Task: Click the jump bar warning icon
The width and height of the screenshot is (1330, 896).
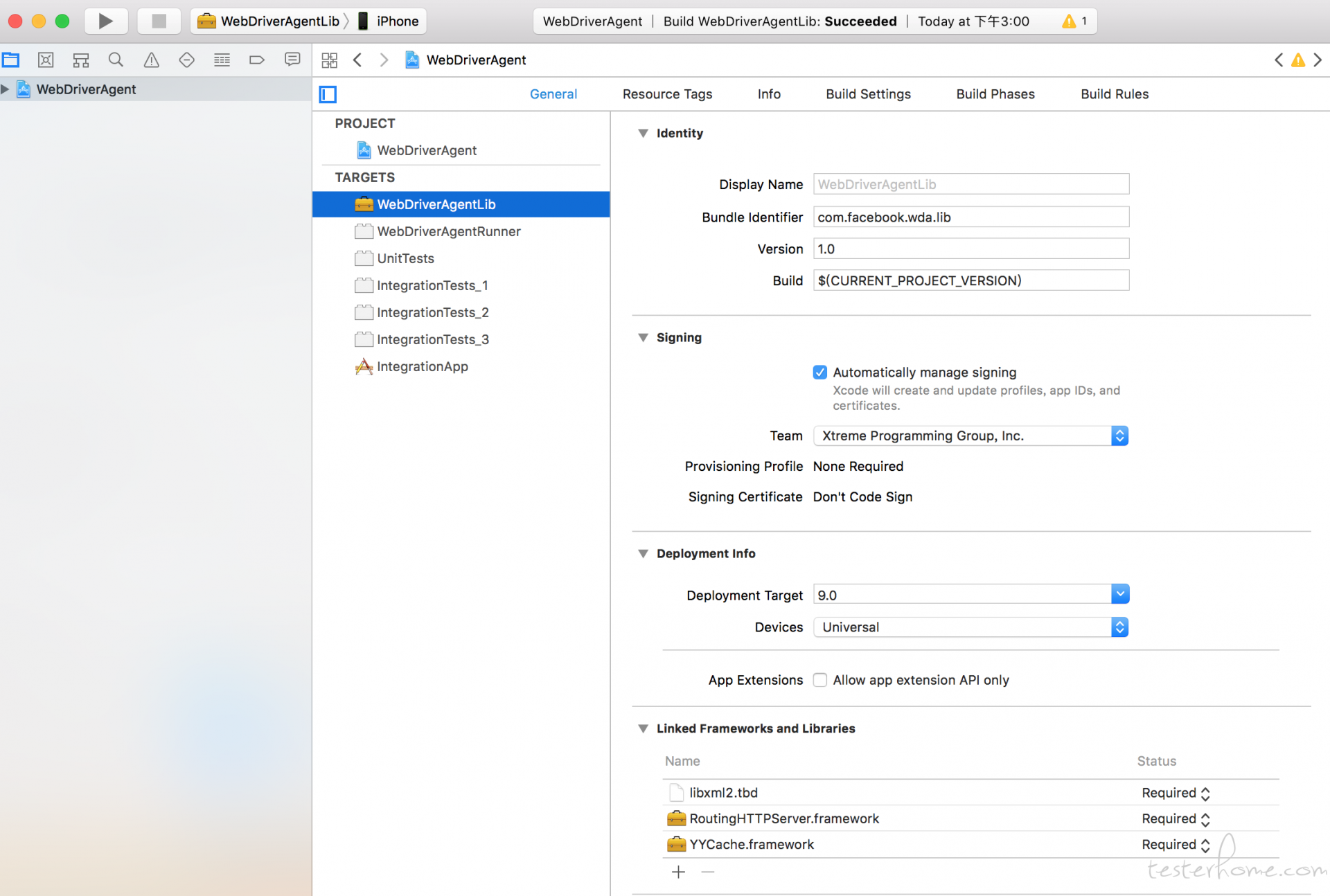Action: coord(1298,60)
